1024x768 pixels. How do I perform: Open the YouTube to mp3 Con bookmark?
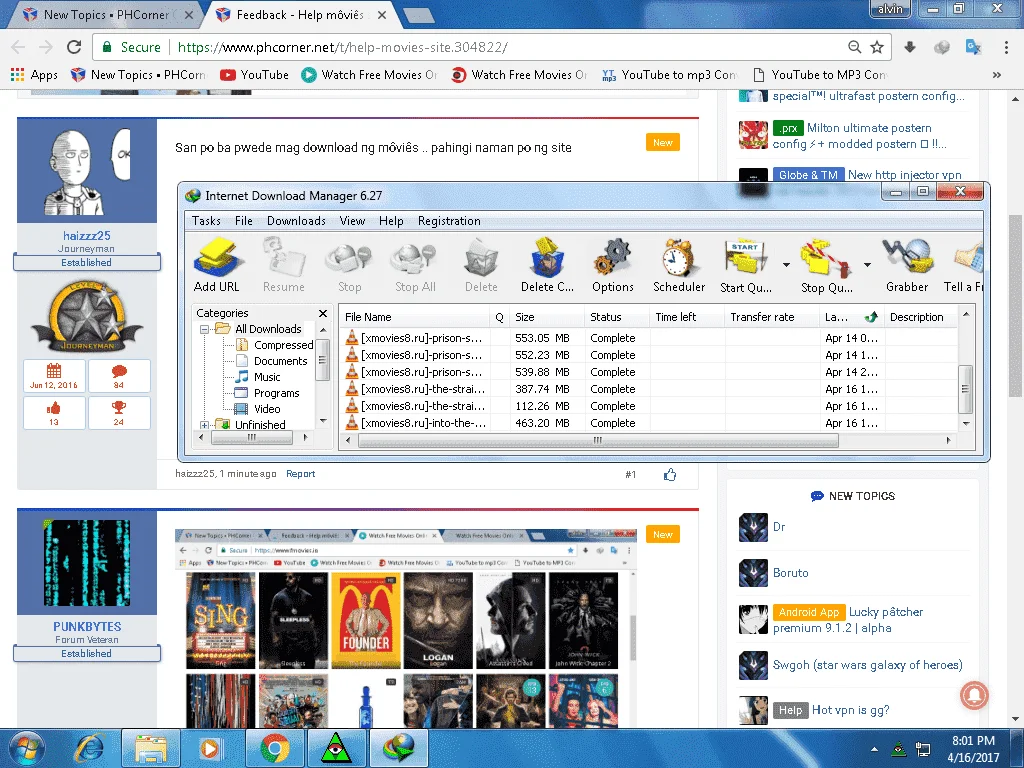[670, 74]
